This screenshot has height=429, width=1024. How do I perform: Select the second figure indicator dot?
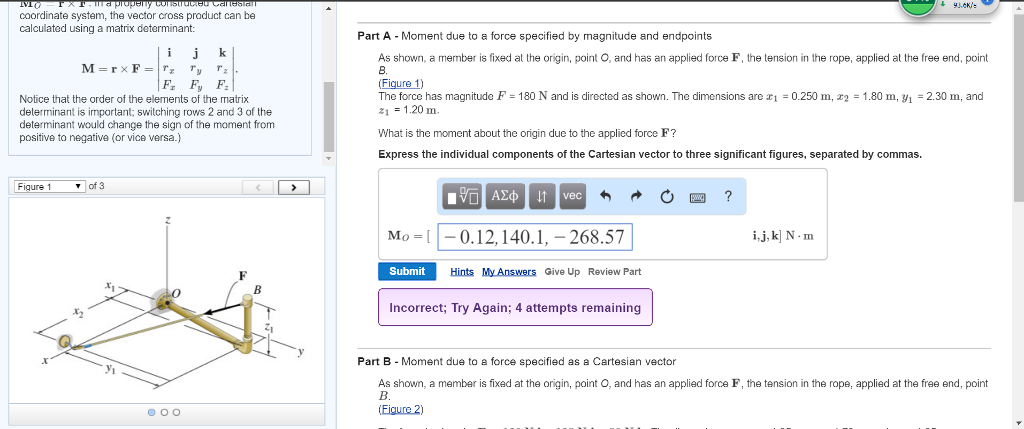[x=163, y=412]
